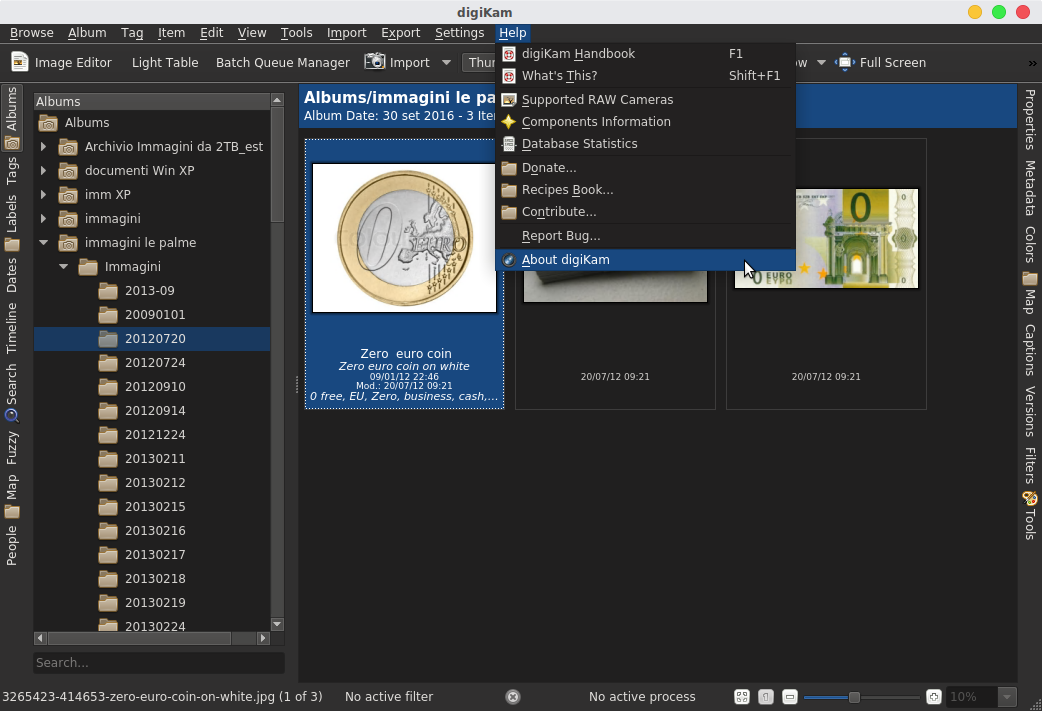The width and height of the screenshot is (1042, 711).
Task: Expand the 'imm XP' album tree
Action: tap(43, 195)
